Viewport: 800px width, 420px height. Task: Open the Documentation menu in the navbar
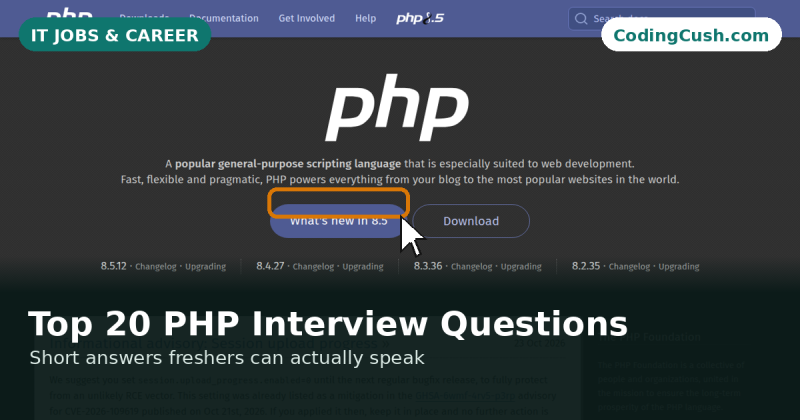223,18
